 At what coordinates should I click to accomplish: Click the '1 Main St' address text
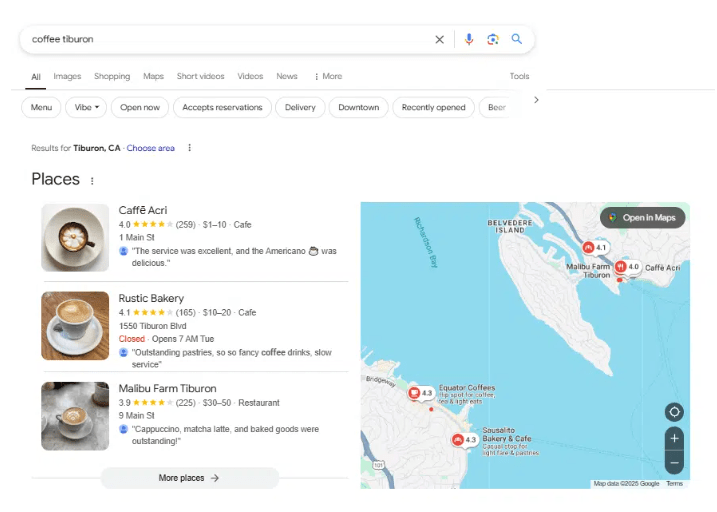tap(136, 237)
